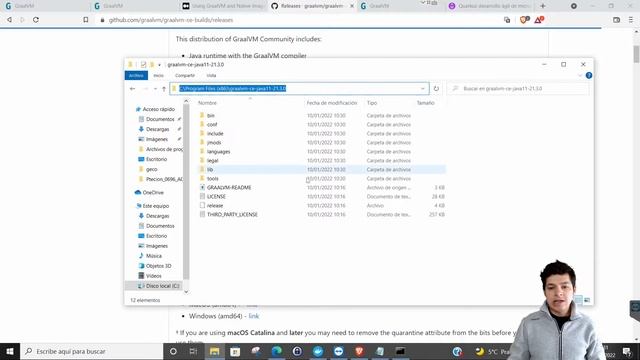The image size is (640, 360).
Task: Click navigation pane scrollbar down arrow
Action: pyautogui.click(x=186, y=292)
